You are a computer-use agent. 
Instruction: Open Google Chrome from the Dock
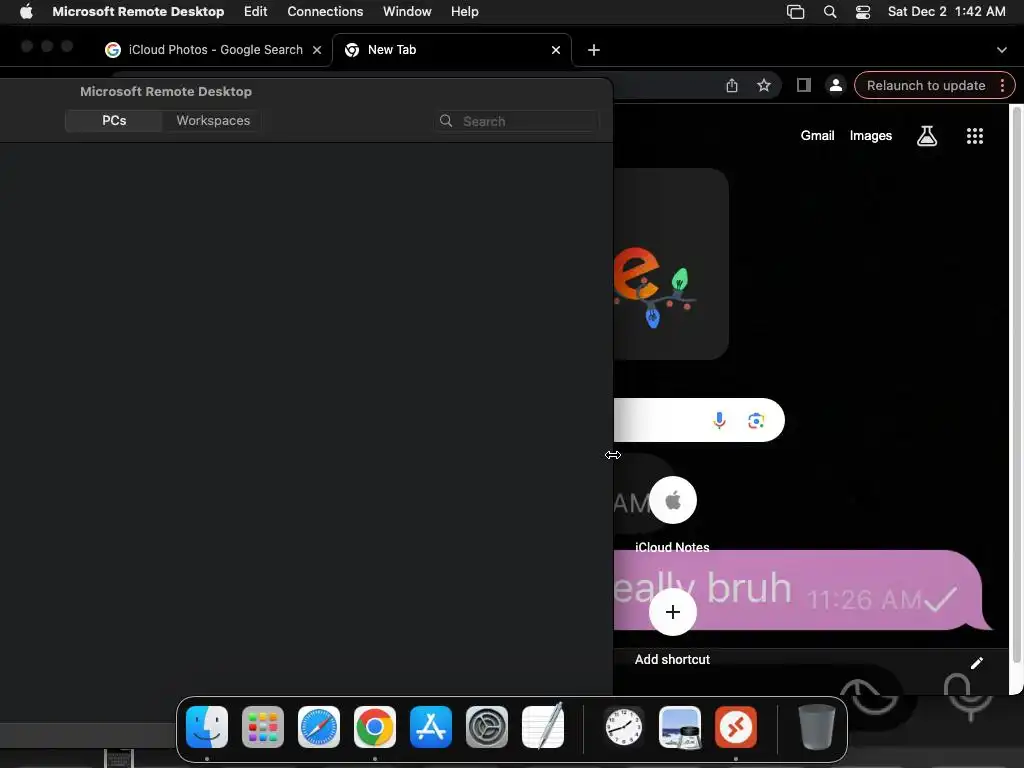pyautogui.click(x=375, y=727)
